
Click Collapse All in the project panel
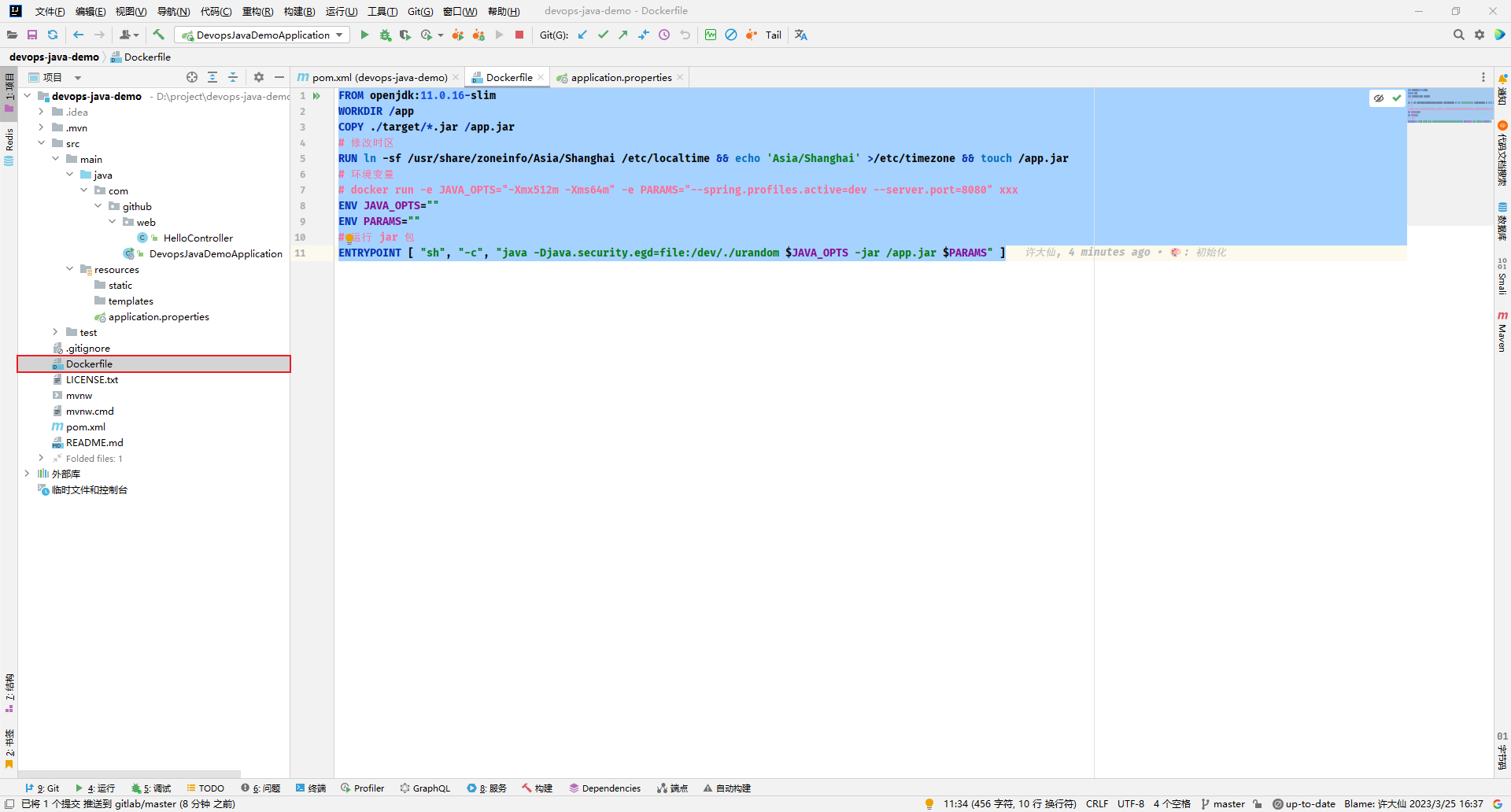[233, 77]
